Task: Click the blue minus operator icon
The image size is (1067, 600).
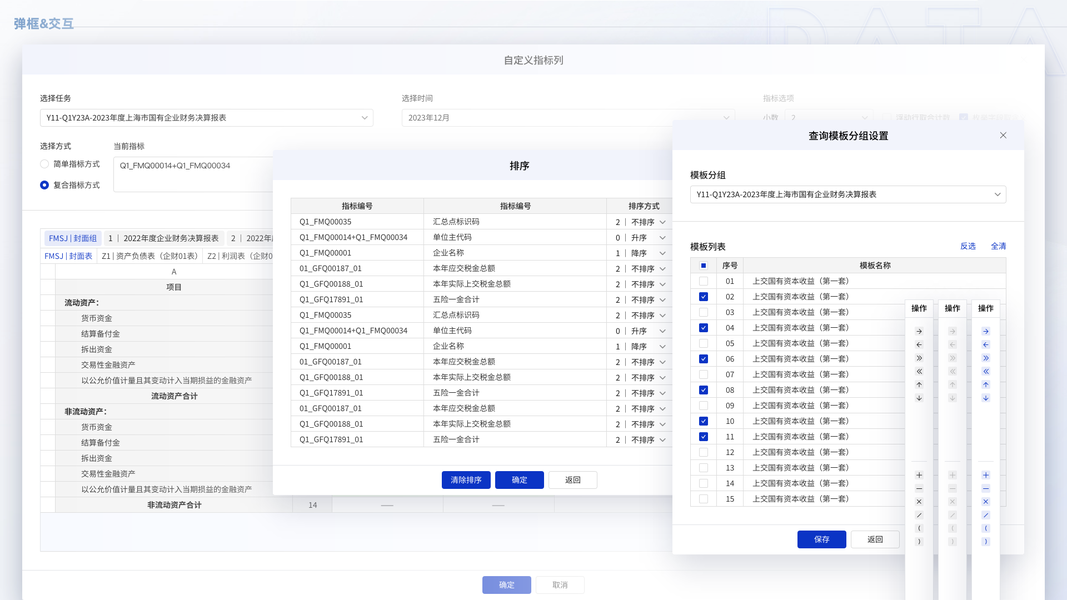Action: [985, 488]
